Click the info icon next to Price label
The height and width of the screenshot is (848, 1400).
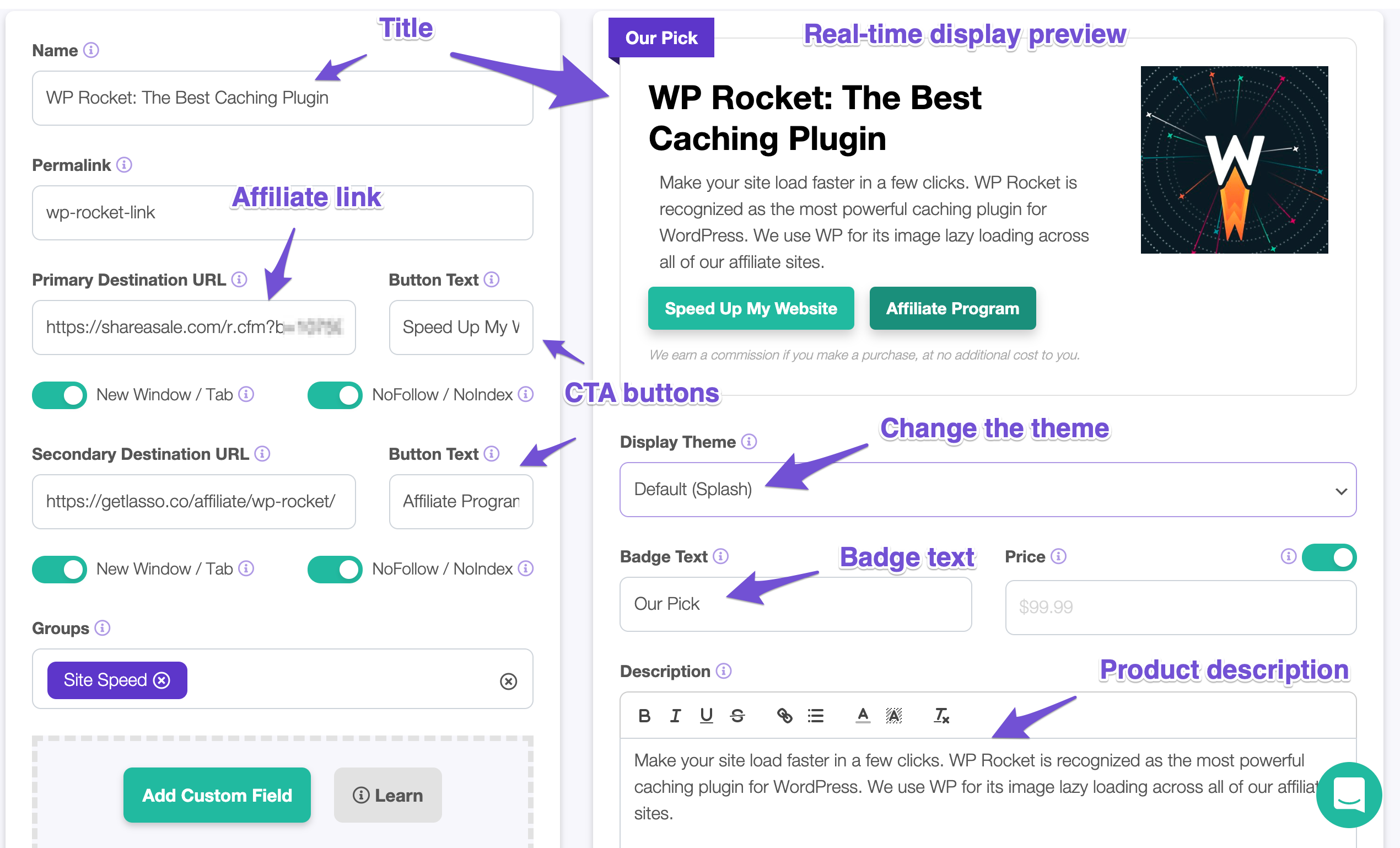coord(1058,556)
